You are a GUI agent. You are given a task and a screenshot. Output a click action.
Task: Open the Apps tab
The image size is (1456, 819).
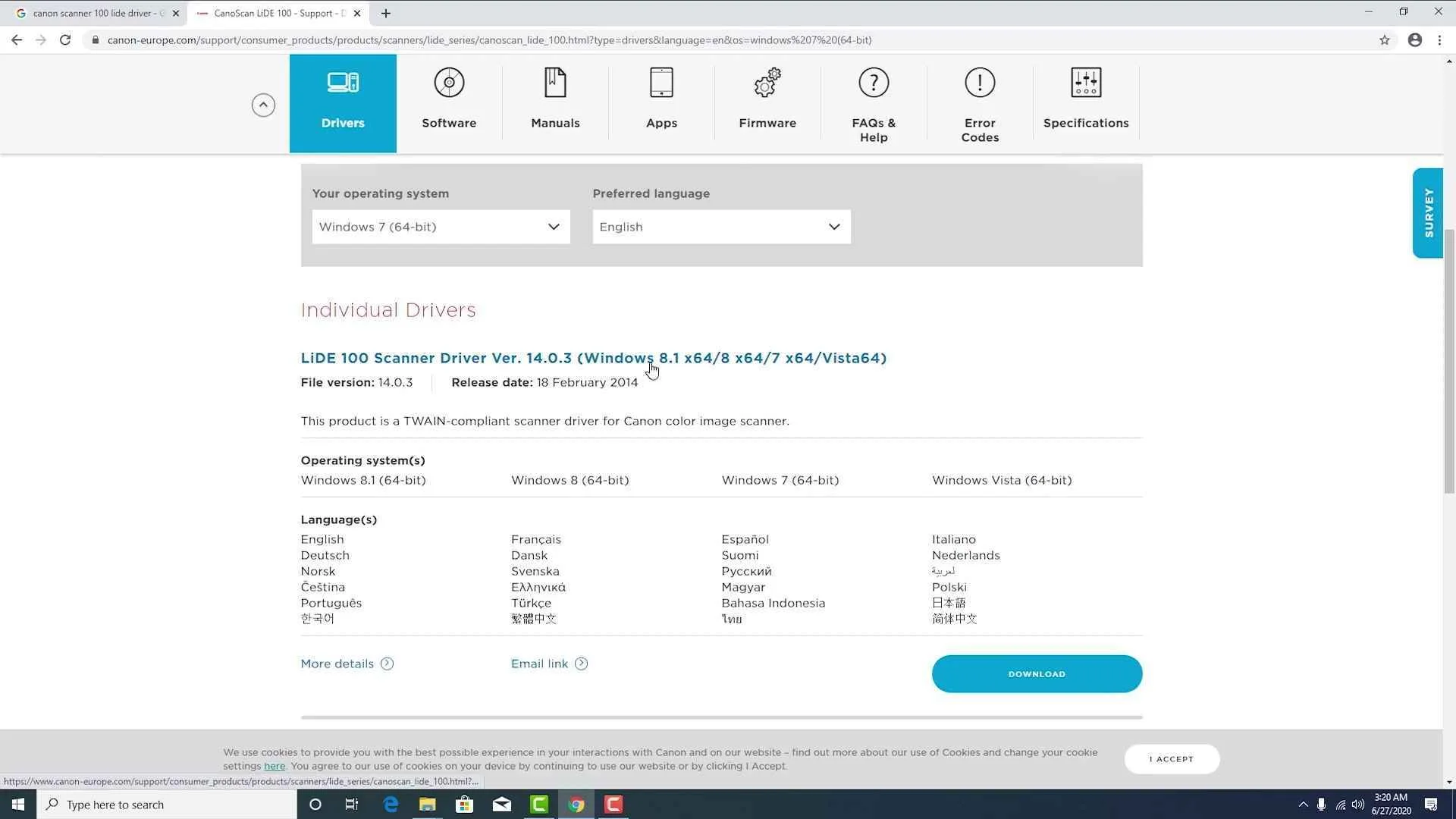[661, 103]
